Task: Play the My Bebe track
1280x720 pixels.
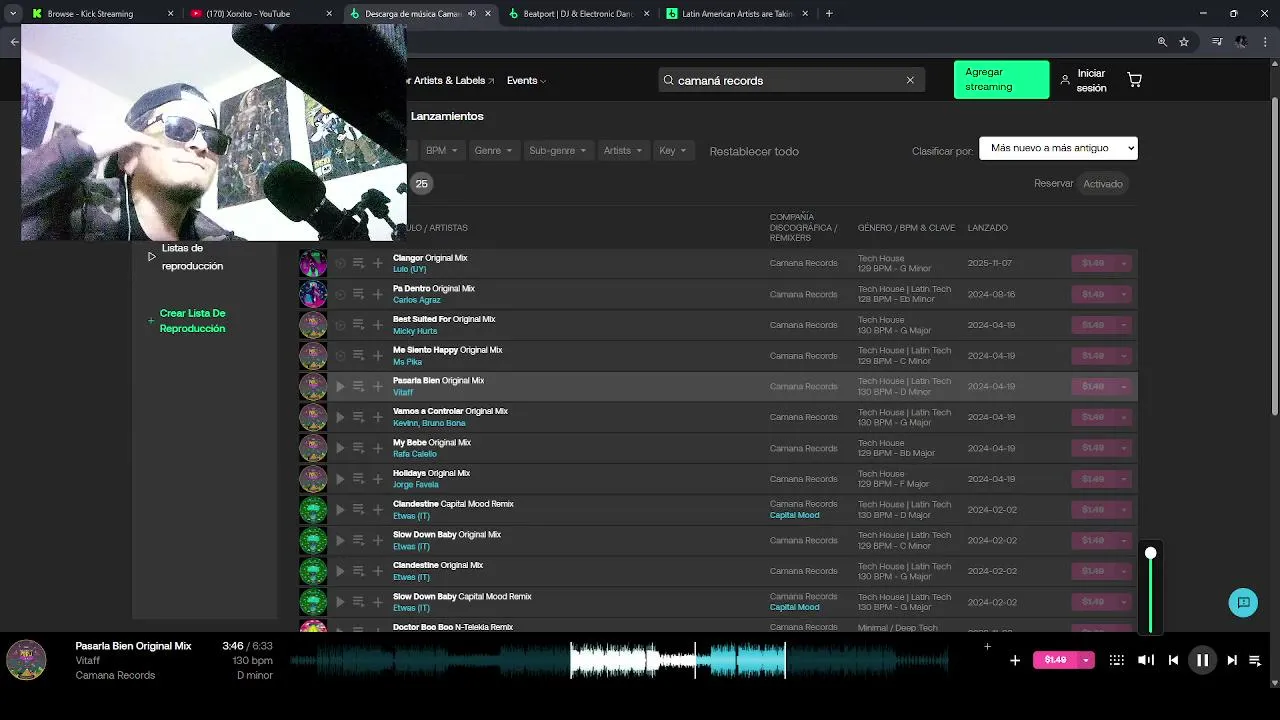Action: click(x=340, y=448)
